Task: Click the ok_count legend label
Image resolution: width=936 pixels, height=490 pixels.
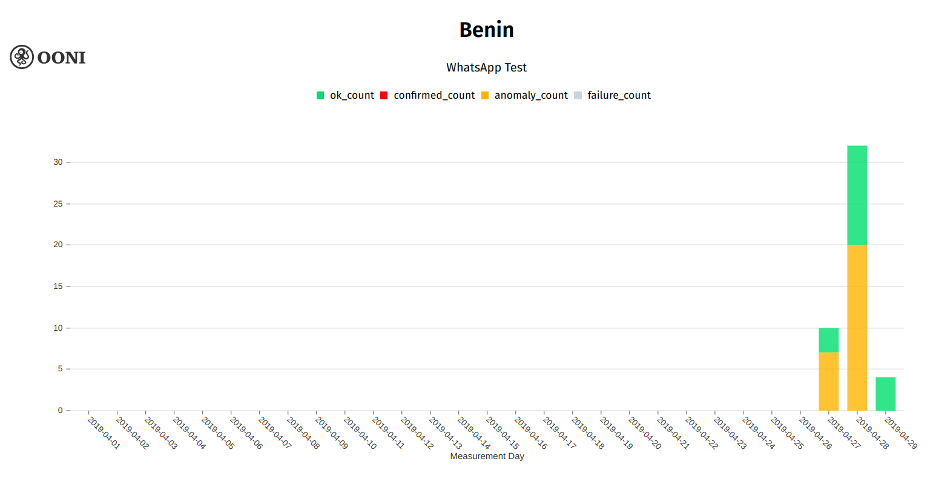Action: pos(352,95)
